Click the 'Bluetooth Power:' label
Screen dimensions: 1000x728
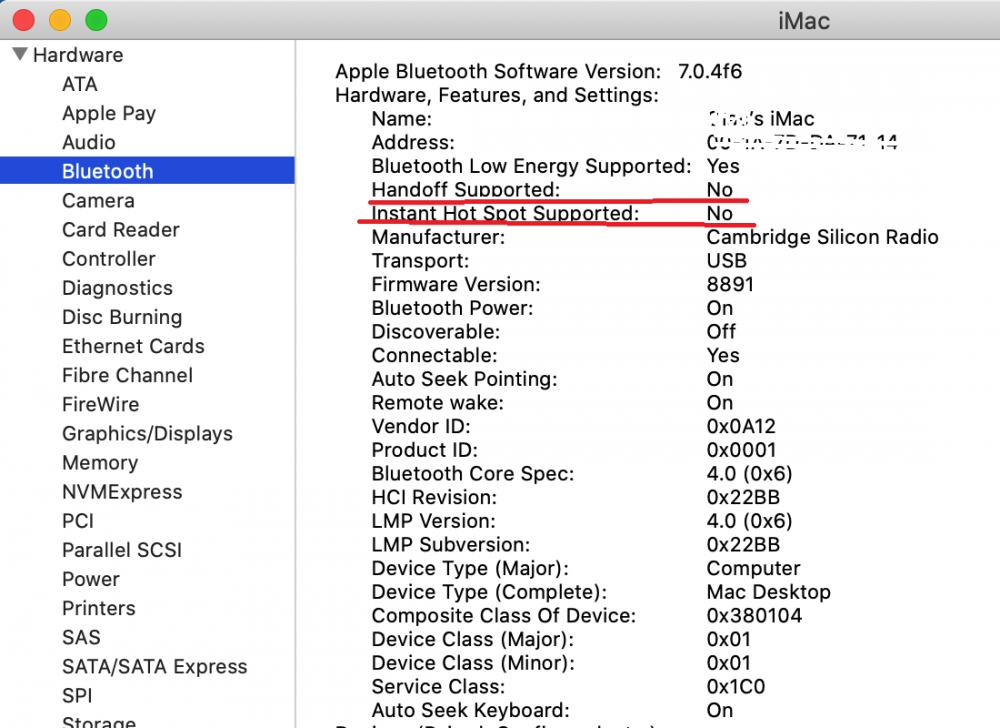[452, 308]
